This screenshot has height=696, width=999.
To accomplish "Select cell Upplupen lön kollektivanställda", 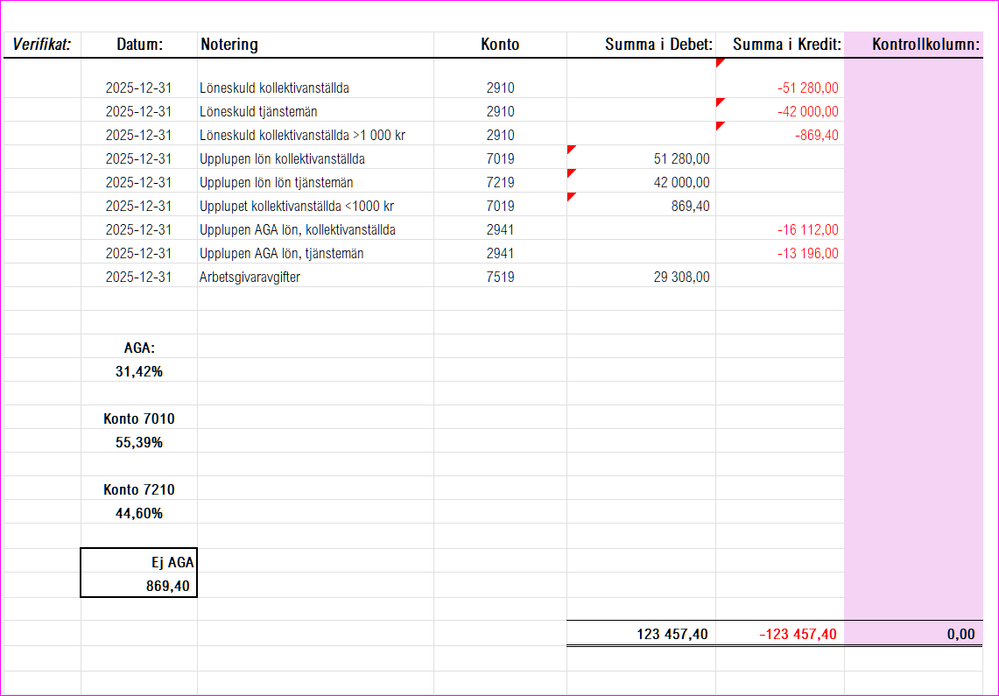I will click(315, 159).
